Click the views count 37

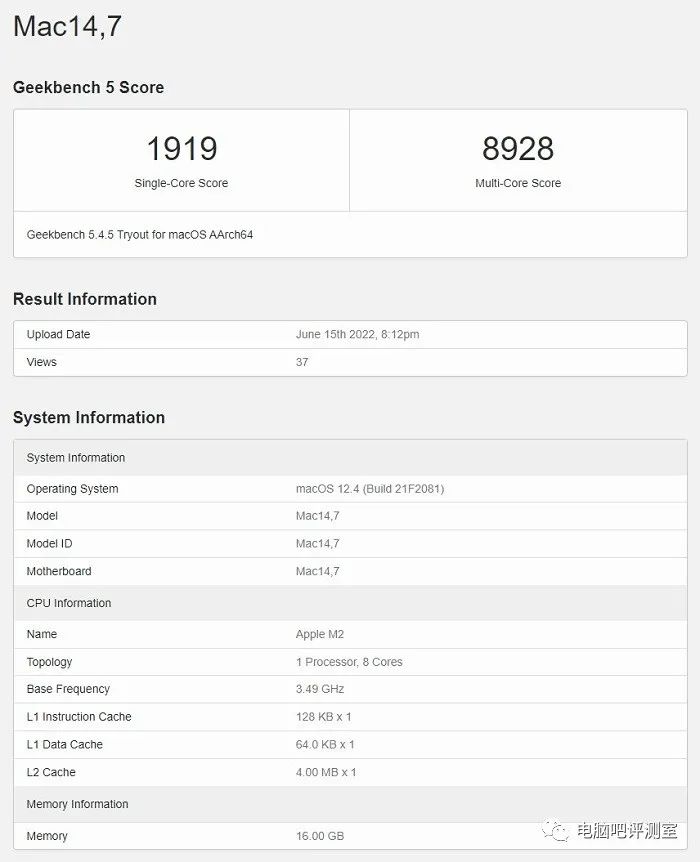pyautogui.click(x=302, y=362)
